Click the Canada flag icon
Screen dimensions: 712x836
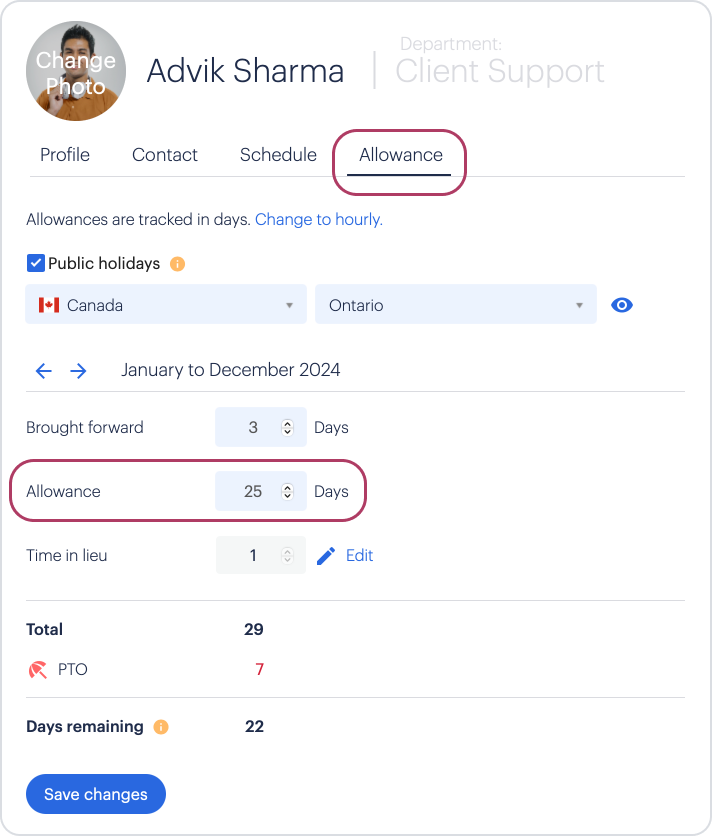(x=49, y=305)
